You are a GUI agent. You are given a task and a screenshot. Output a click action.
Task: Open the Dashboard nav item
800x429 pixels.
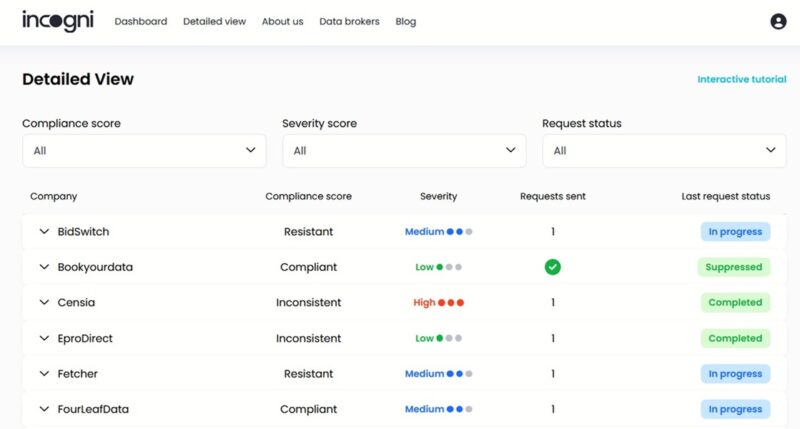[x=141, y=21]
